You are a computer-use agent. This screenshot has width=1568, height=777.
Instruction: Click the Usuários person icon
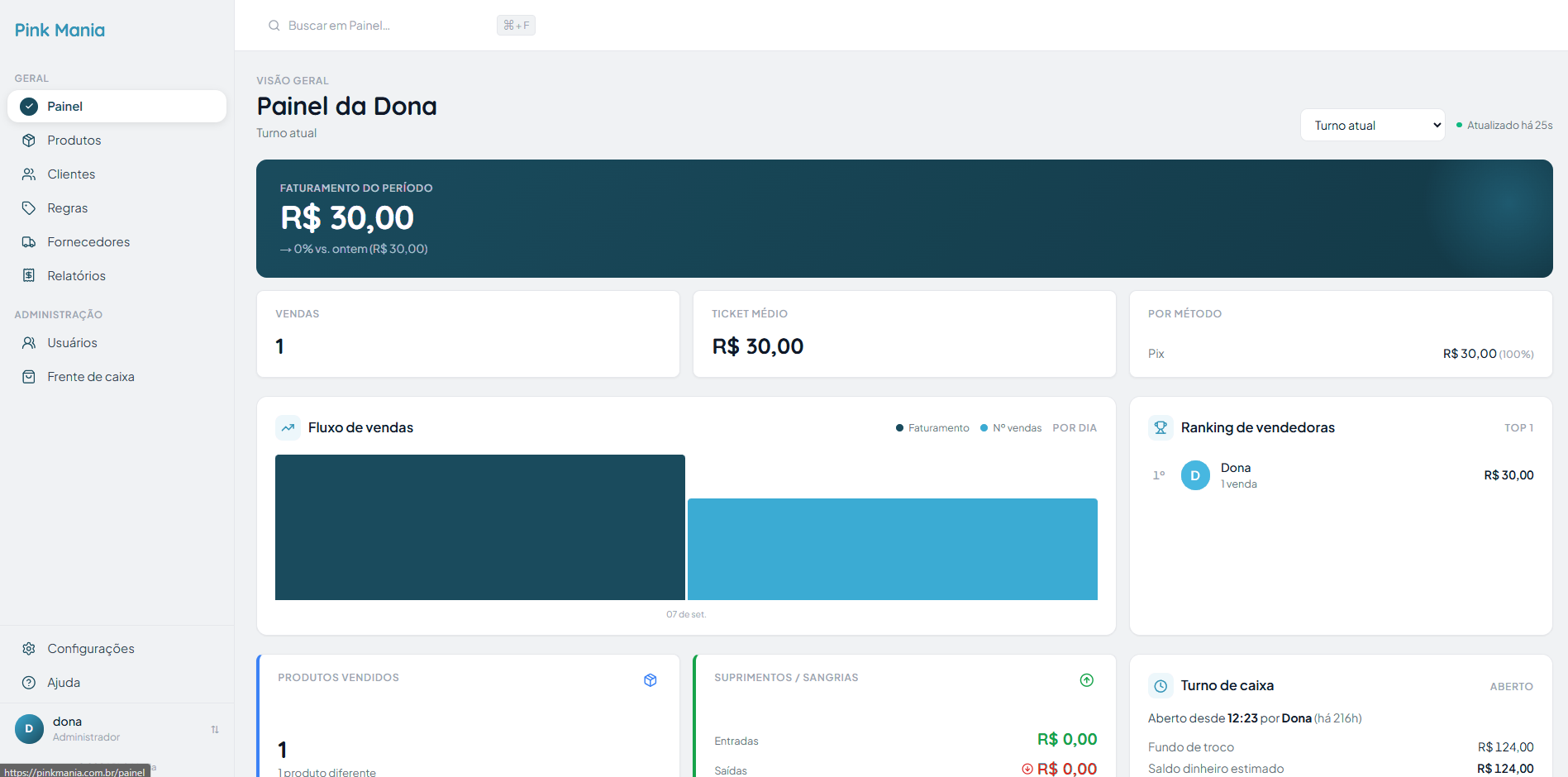point(29,343)
